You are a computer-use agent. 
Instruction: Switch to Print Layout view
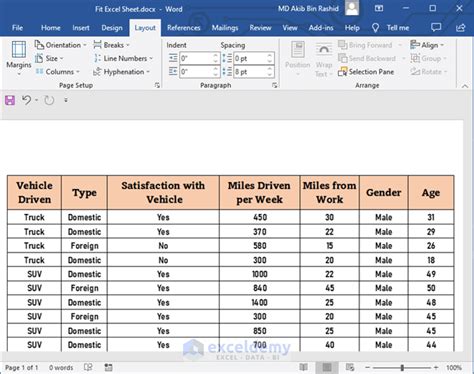[327, 367]
